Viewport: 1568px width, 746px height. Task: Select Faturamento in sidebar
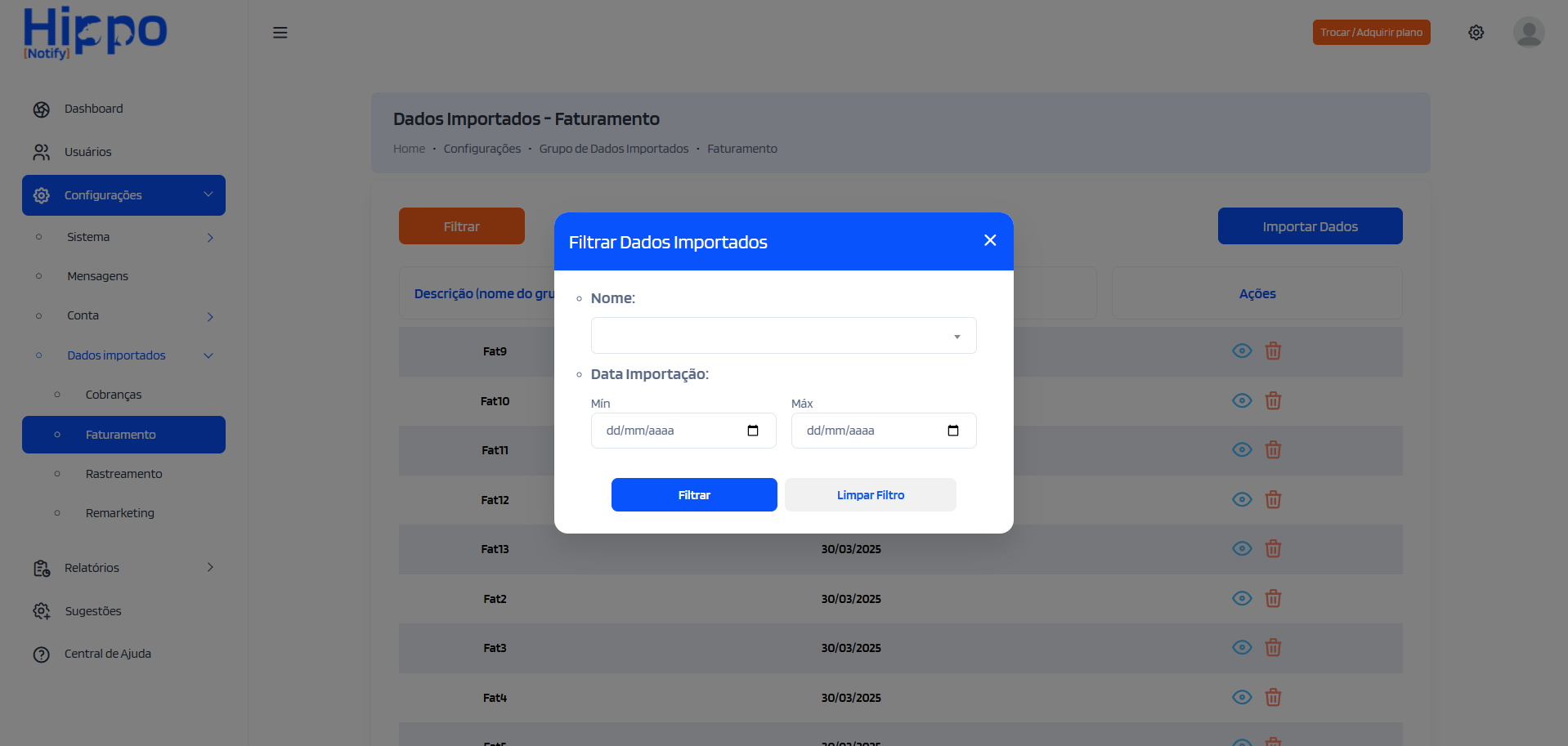point(123,435)
